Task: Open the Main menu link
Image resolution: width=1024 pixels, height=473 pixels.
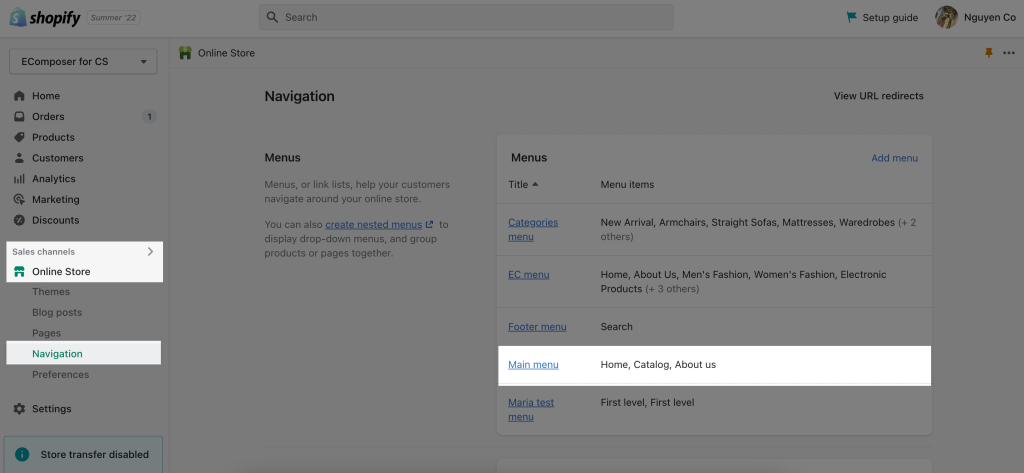Action: pyautogui.click(x=533, y=365)
